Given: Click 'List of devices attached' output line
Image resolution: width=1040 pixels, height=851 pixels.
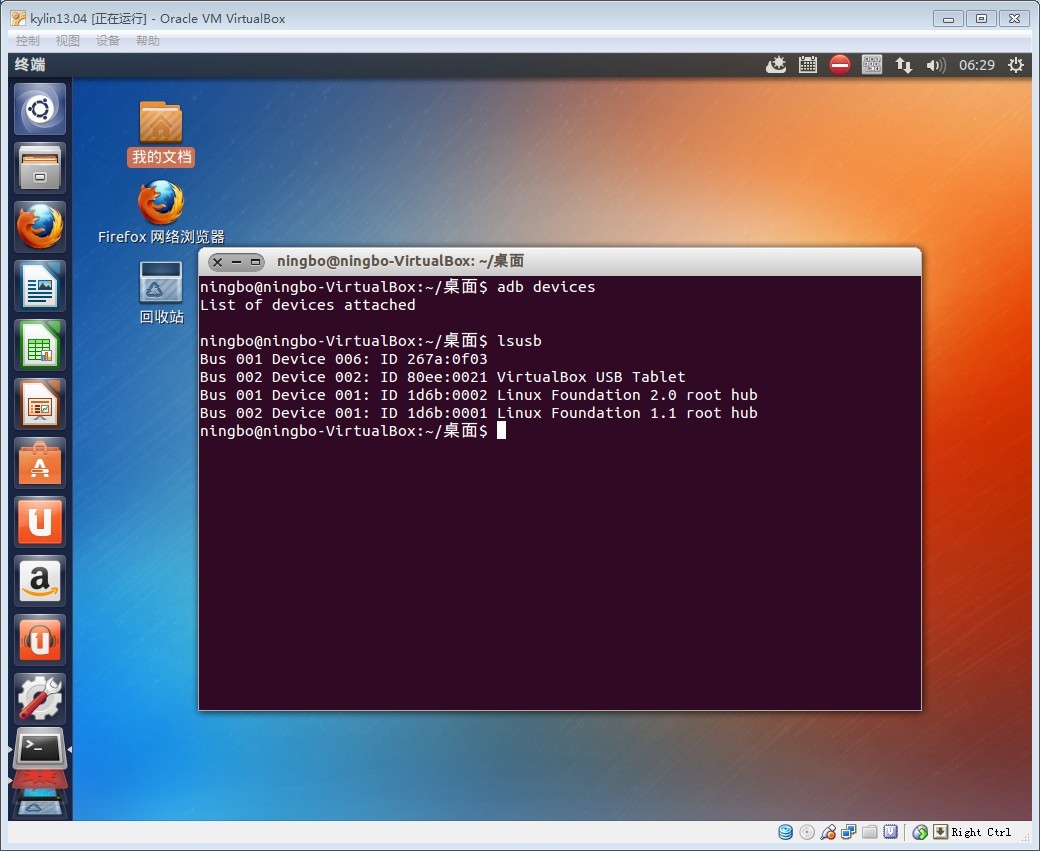Looking at the screenshot, I should (x=308, y=305).
